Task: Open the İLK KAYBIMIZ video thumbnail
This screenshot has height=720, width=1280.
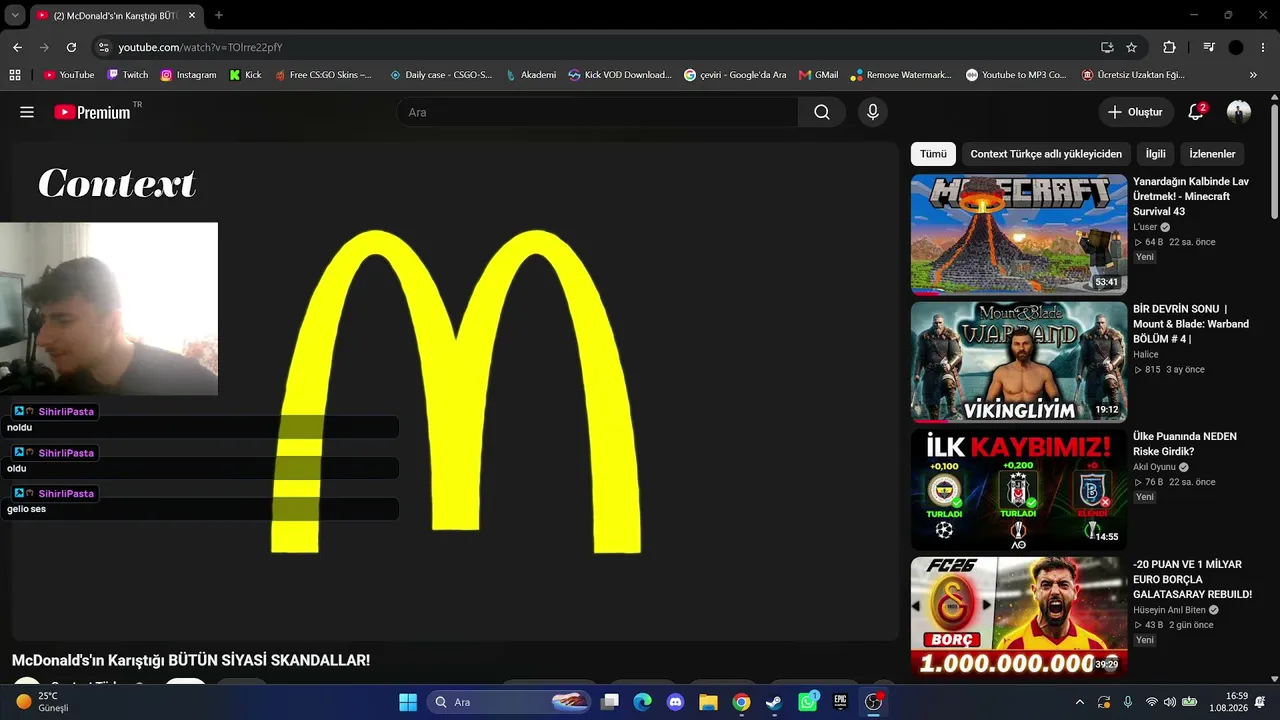Action: [1018, 490]
